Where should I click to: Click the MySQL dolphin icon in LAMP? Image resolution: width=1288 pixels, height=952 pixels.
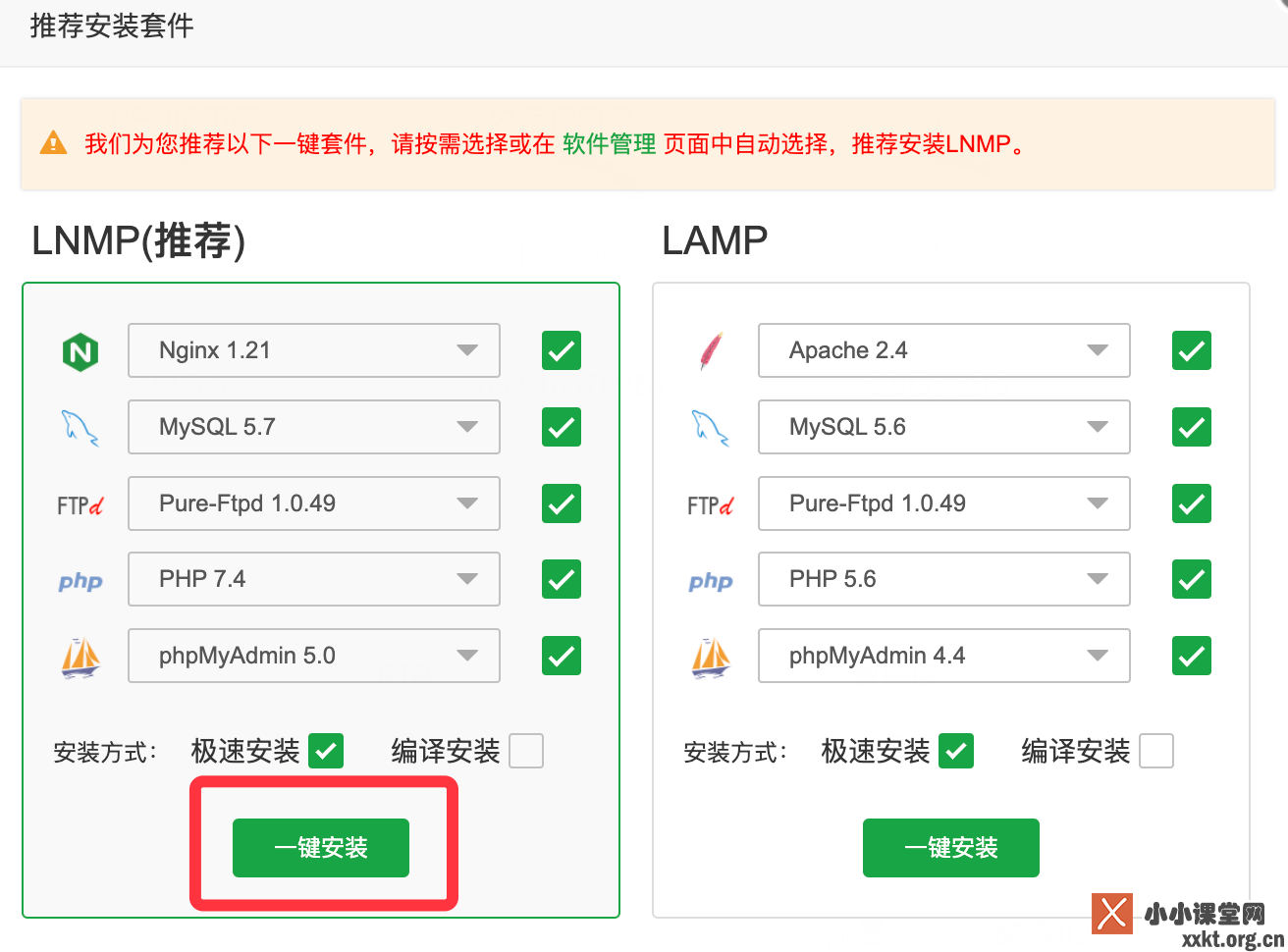711,428
